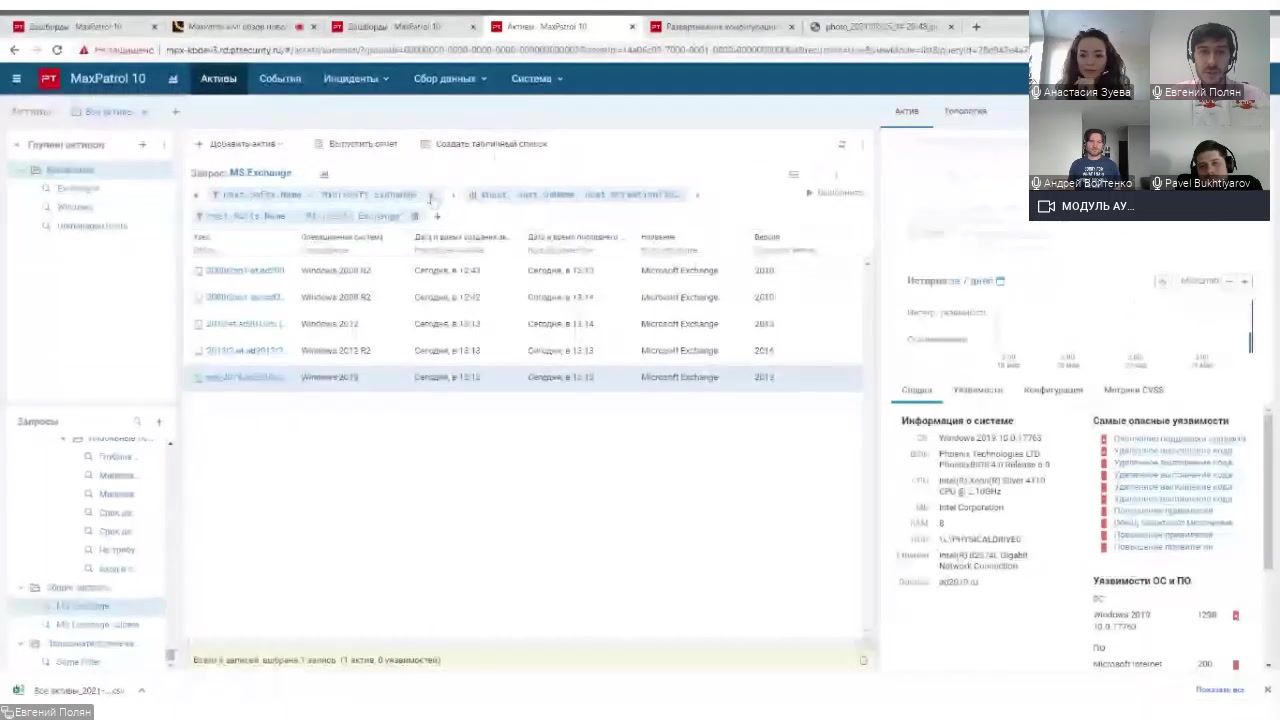This screenshot has width=1280, height=720.
Task: Open the Конфигурация details tab
Action: click(x=1053, y=390)
